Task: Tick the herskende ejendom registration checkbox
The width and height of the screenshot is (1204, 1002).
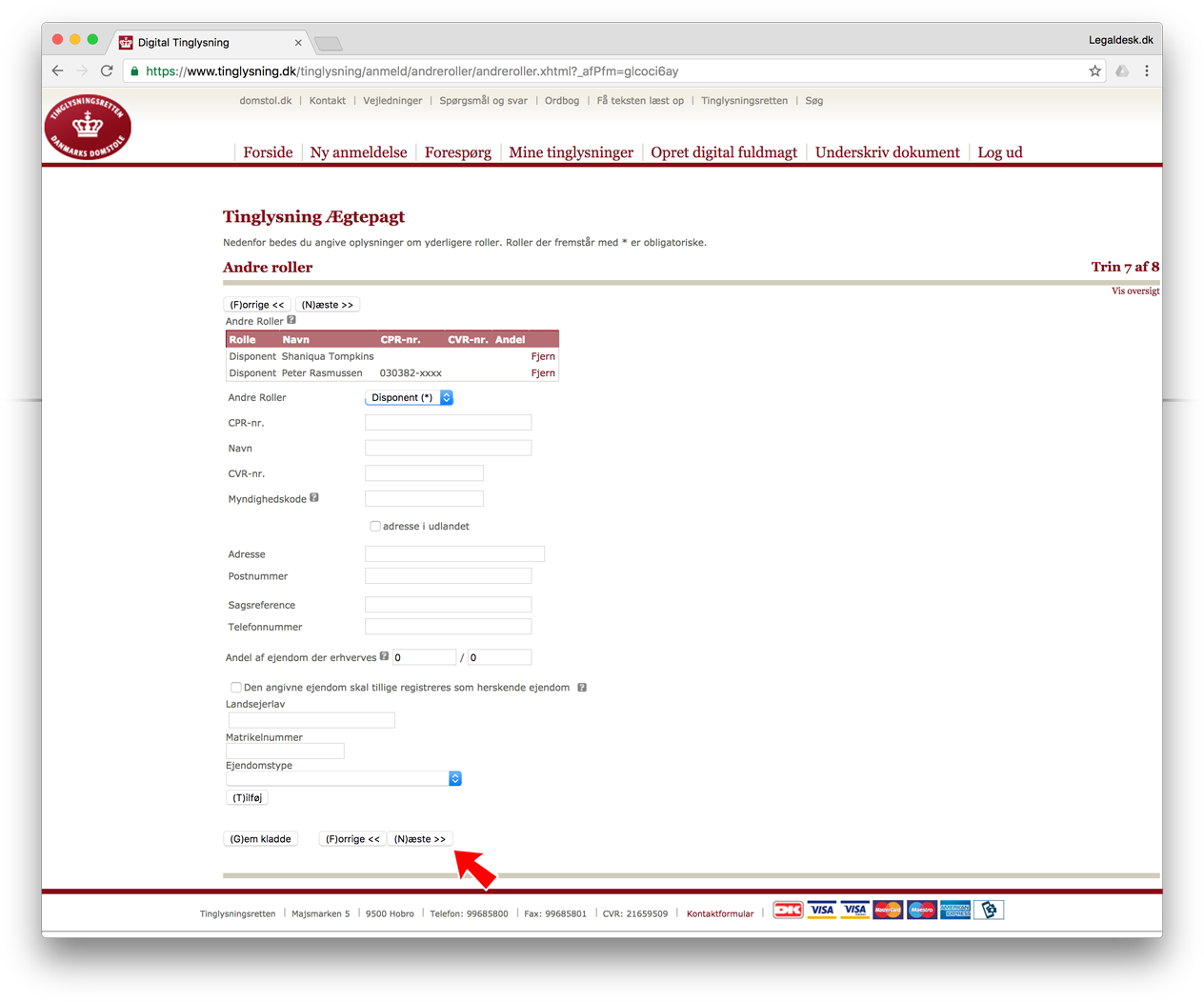Action: (235, 687)
